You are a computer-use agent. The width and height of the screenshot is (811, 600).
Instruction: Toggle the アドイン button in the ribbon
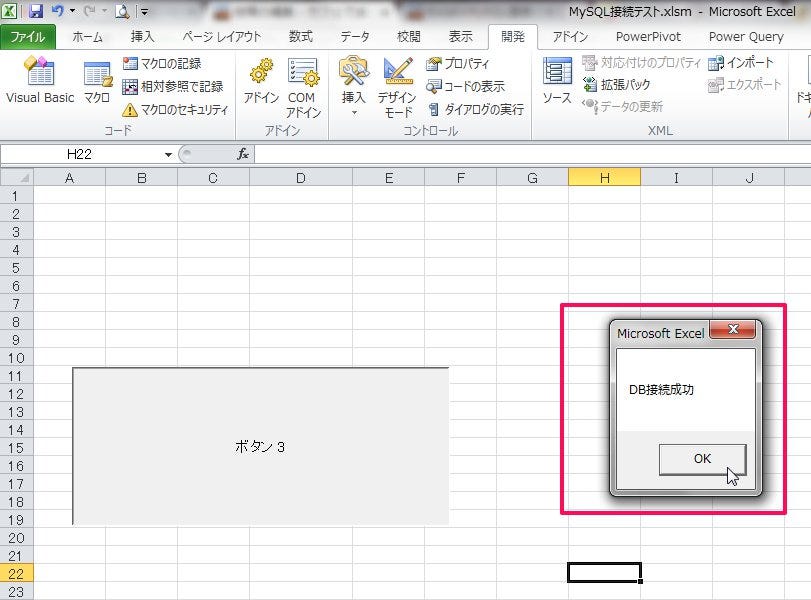tap(260, 85)
